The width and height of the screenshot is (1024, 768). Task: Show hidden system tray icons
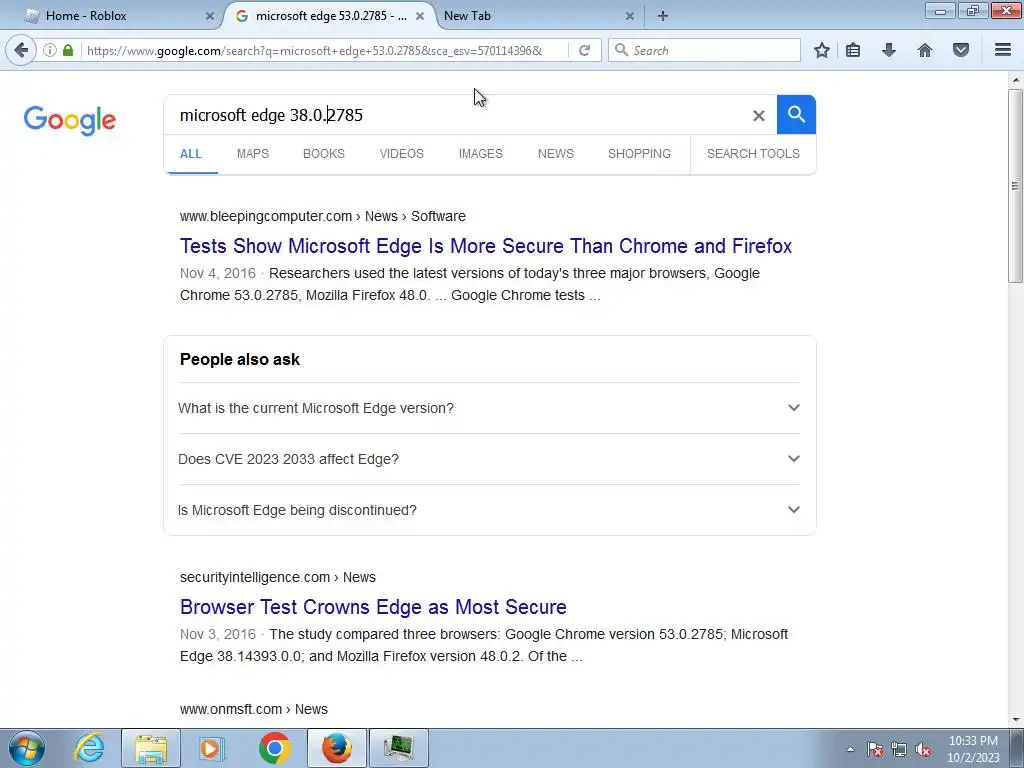pos(850,749)
